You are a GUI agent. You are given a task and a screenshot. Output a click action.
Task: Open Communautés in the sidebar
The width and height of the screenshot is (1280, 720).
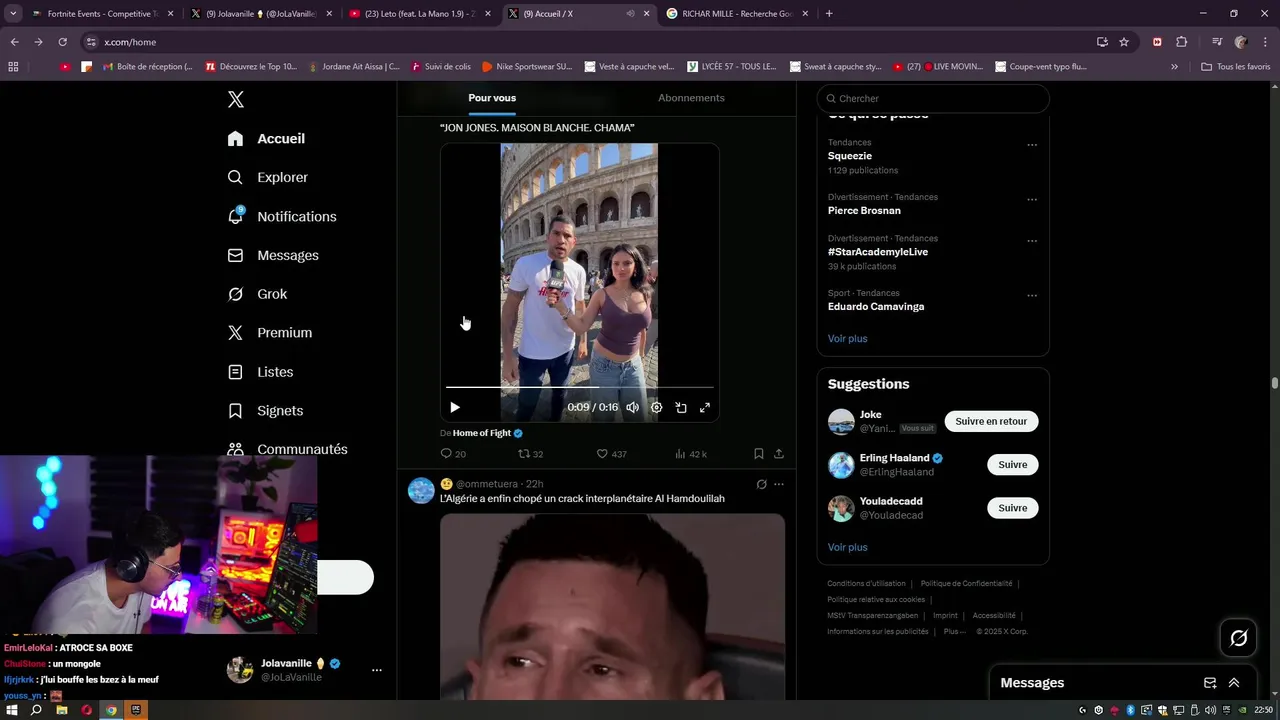[287, 449]
